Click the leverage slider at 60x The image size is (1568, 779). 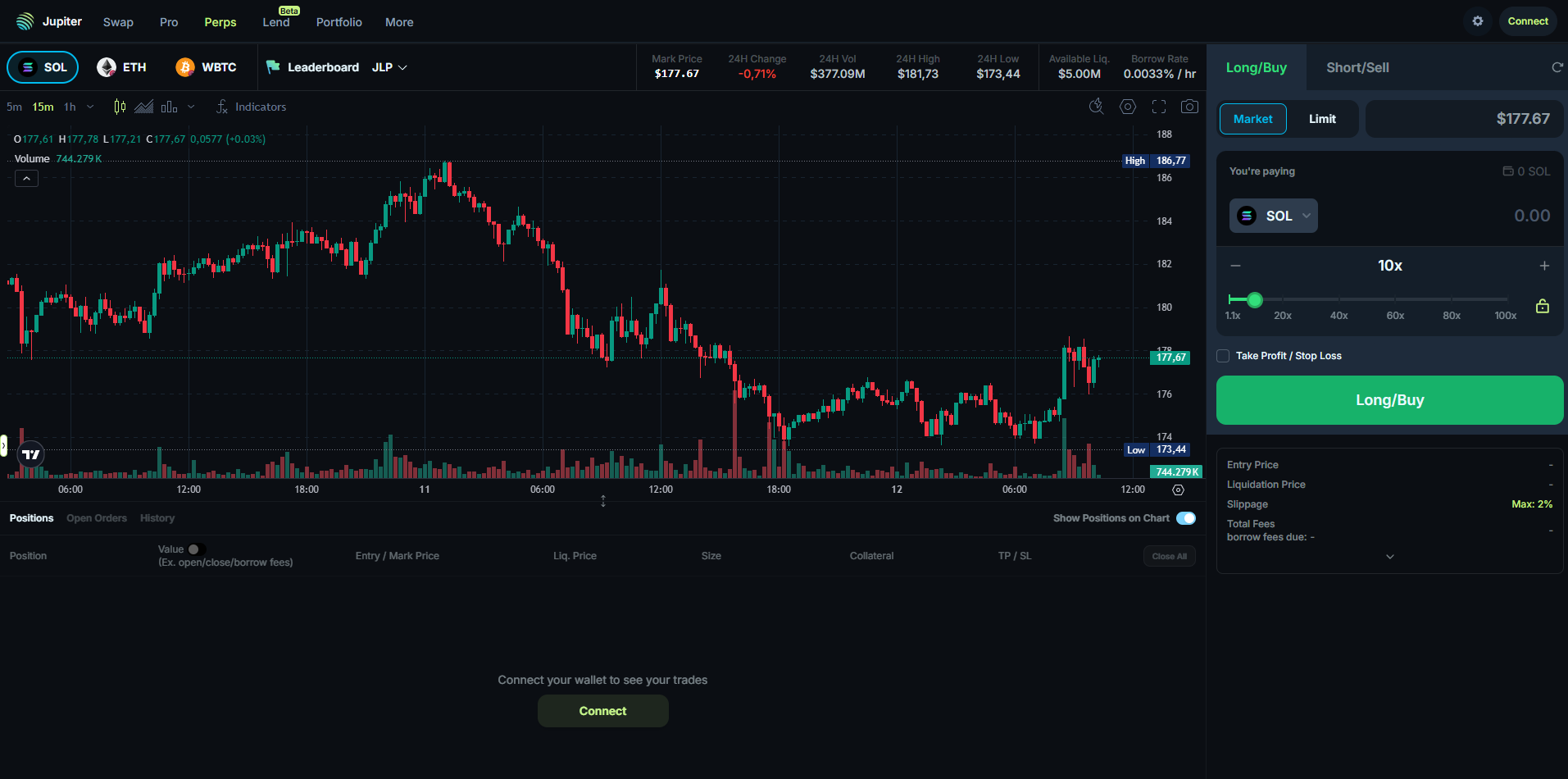click(1395, 299)
